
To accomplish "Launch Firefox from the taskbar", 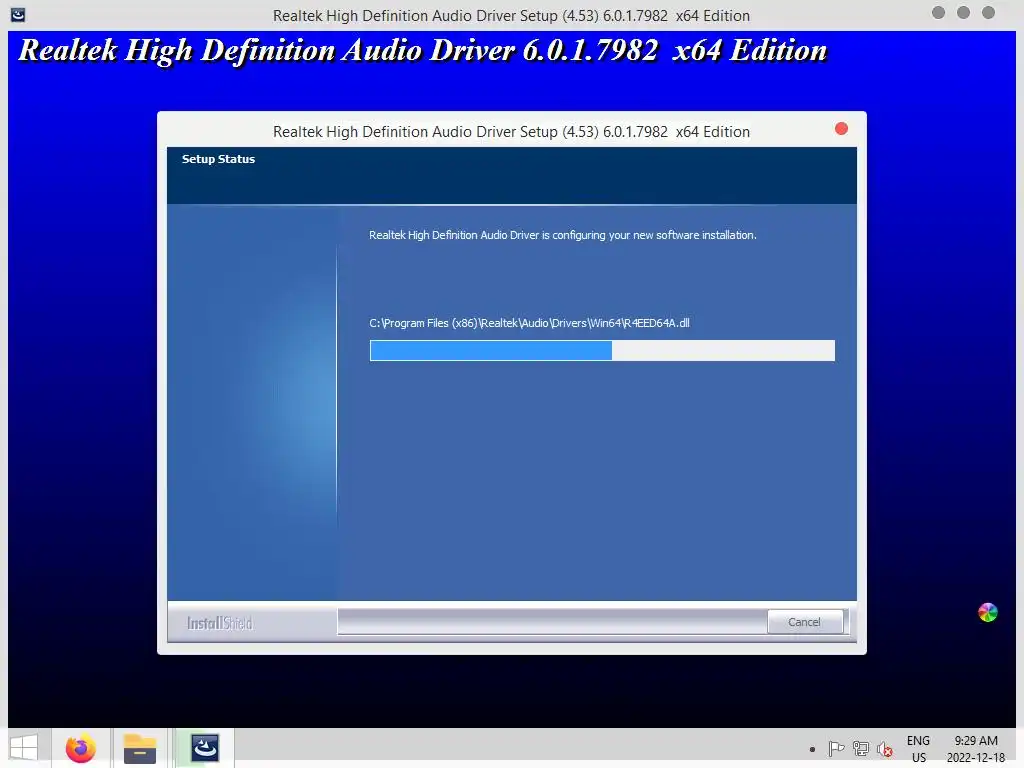I will (x=80, y=748).
